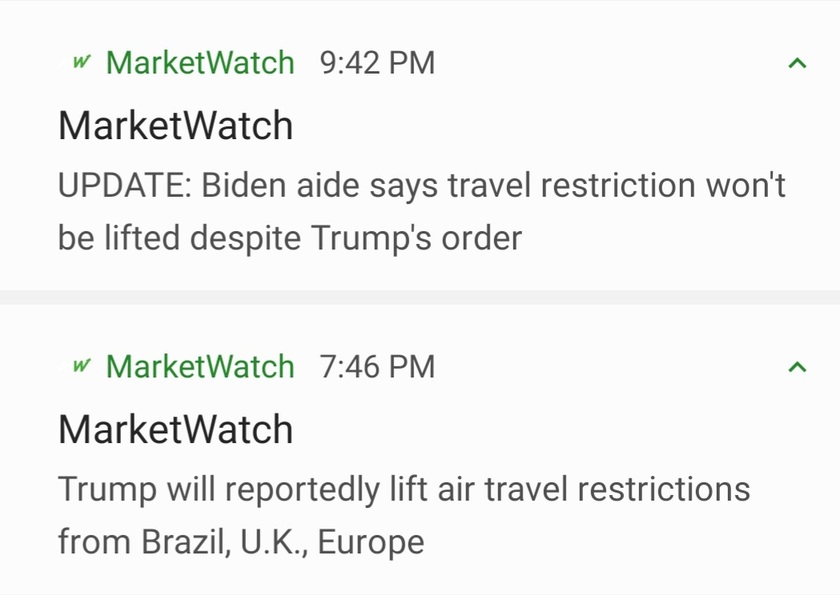Tap 'Trump's order' at the end of the first alert
This screenshot has width=840, height=595.
pyautogui.click(x=417, y=238)
